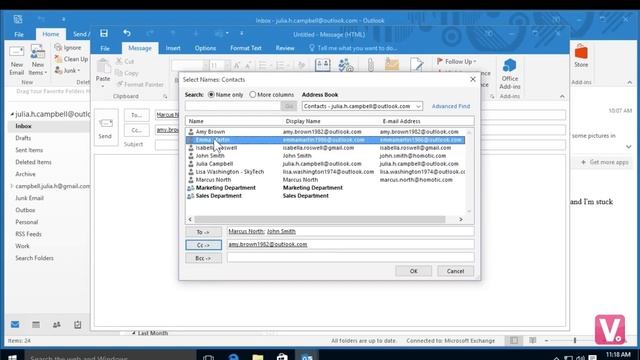Click the zoom slider handle in the status bar

point(575,340)
